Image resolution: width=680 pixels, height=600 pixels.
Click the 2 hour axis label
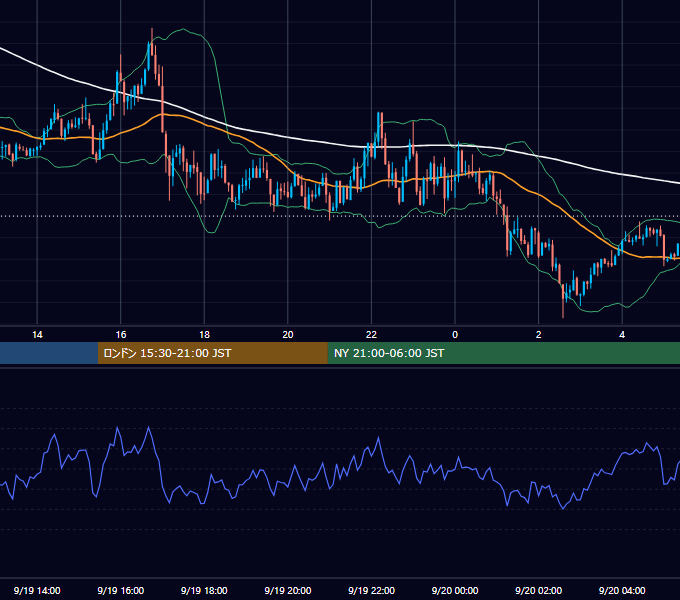click(538, 335)
